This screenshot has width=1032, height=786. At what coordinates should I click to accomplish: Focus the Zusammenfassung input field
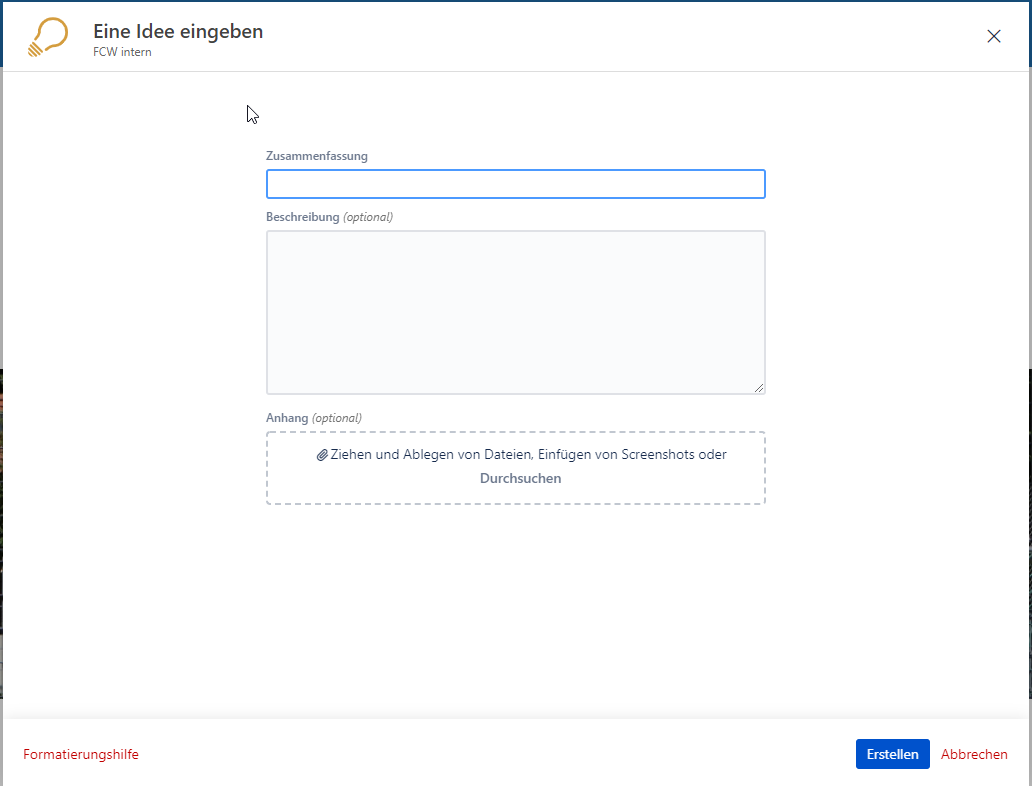515,184
